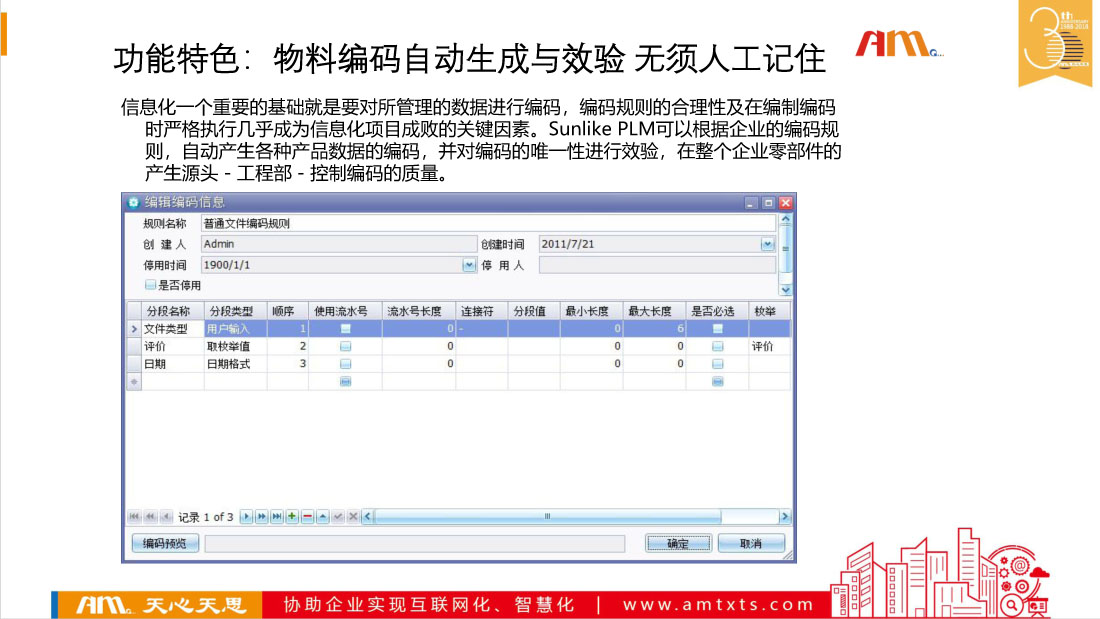Add a new record with green plus
Image resolution: width=1100 pixels, height=619 pixels.
(292, 517)
